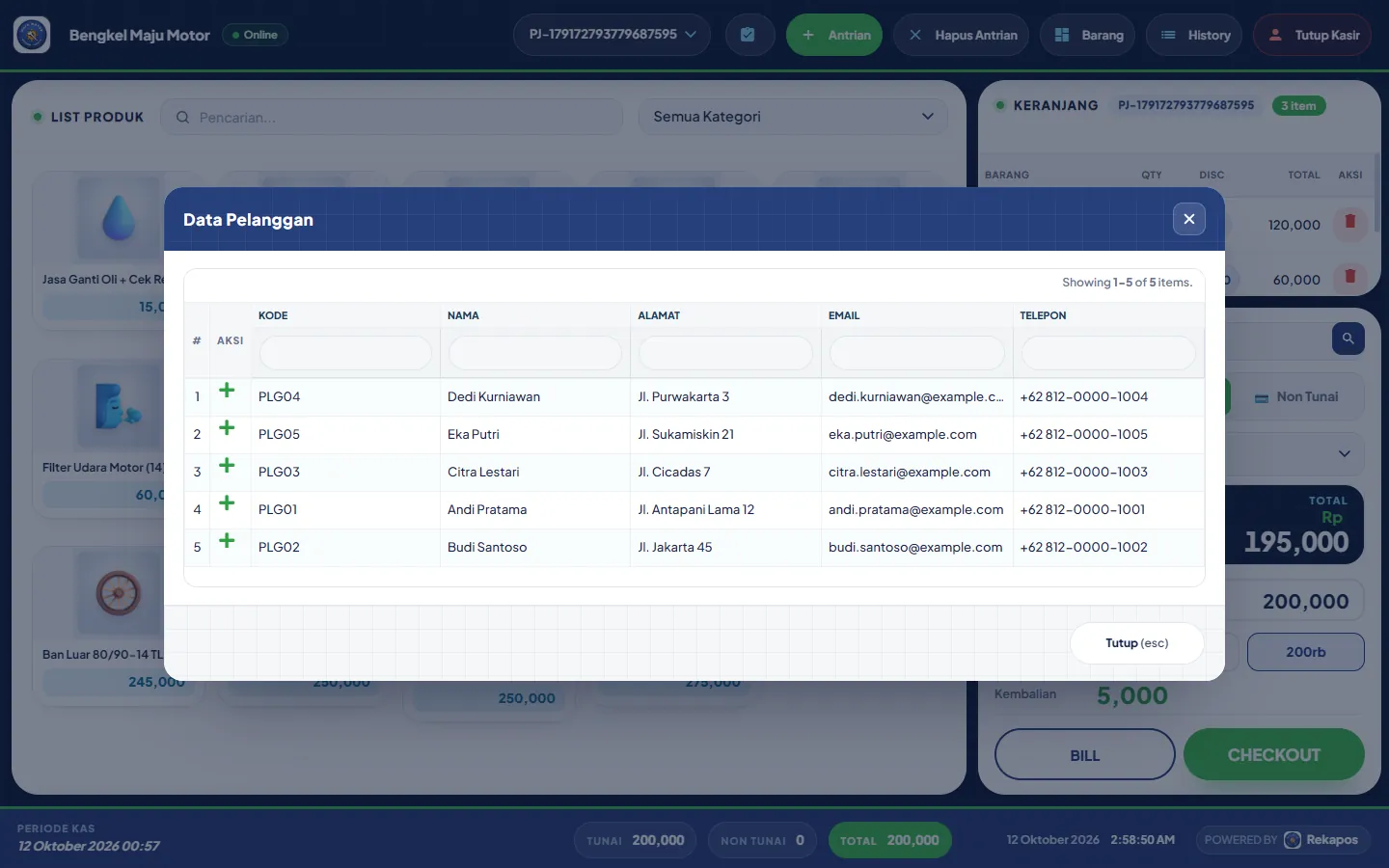Click the Online status badge
The width and height of the screenshot is (1389, 868).
click(x=256, y=35)
